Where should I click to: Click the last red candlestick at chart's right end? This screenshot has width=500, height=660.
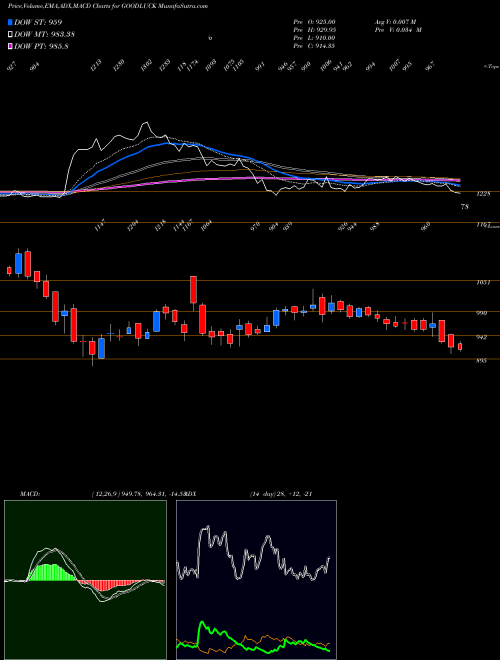click(460, 346)
